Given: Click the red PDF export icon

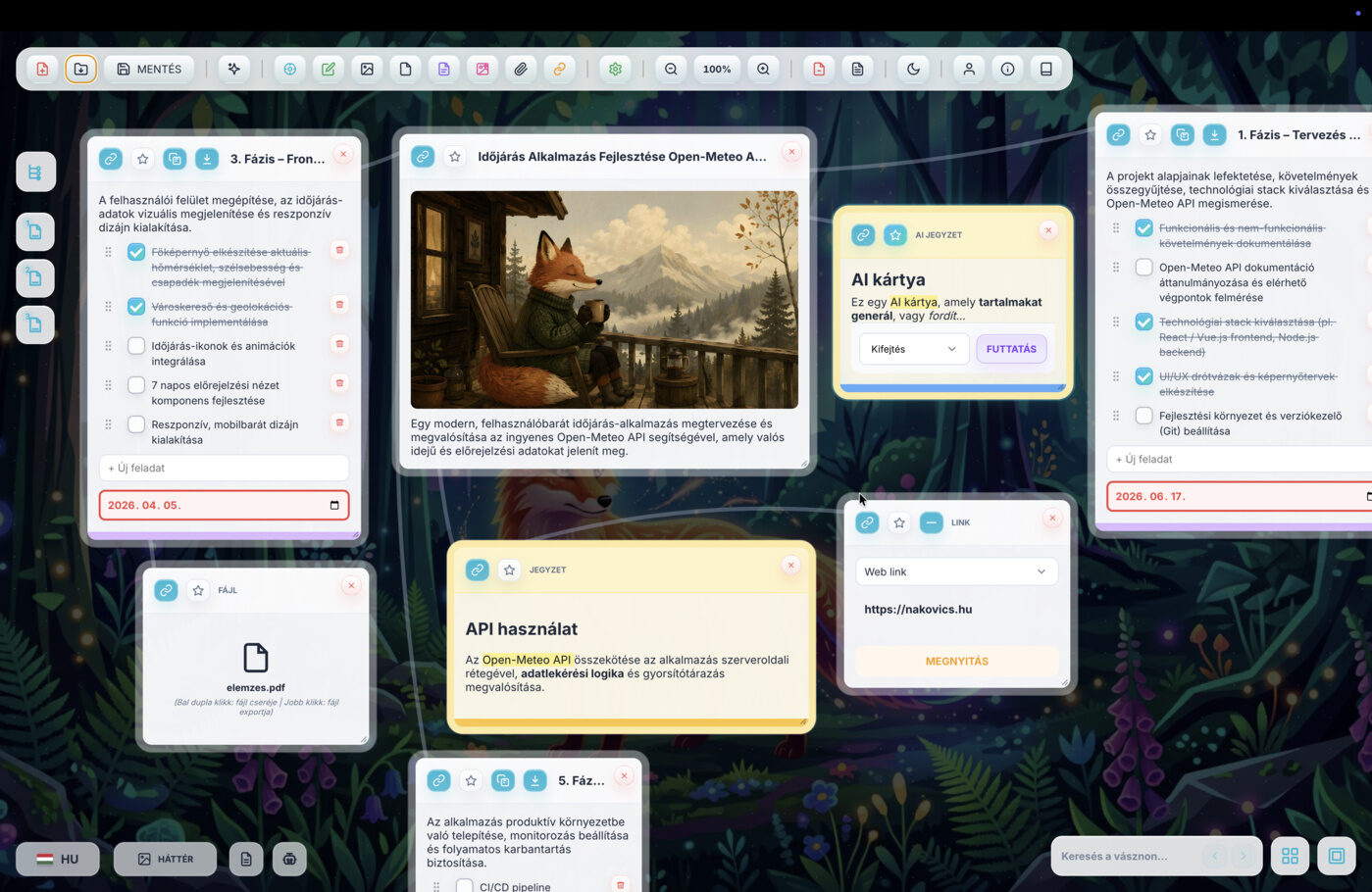Looking at the screenshot, I should 819,69.
